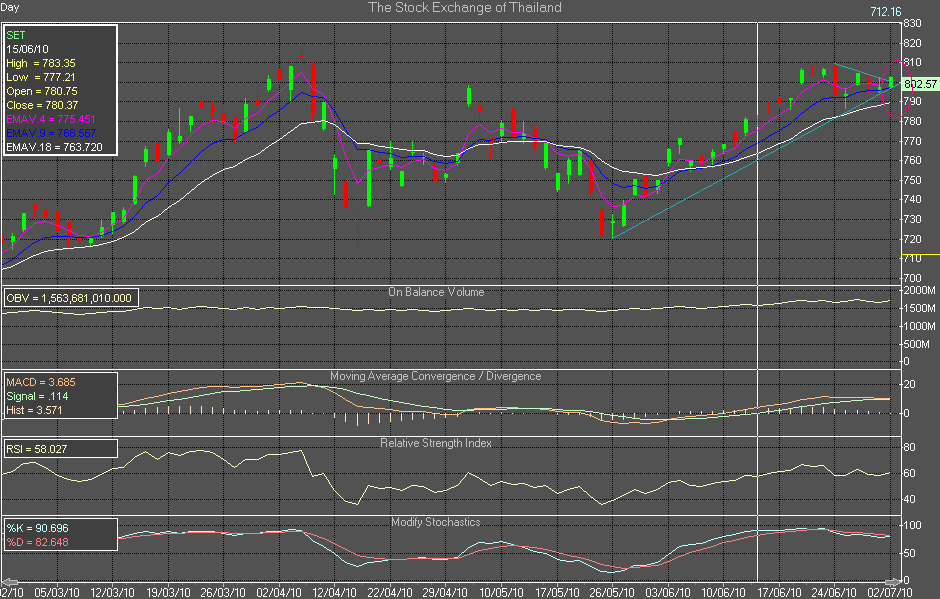940x599 pixels.
Task: Select the "Relative Strength Index" panel title
Action: point(436,443)
